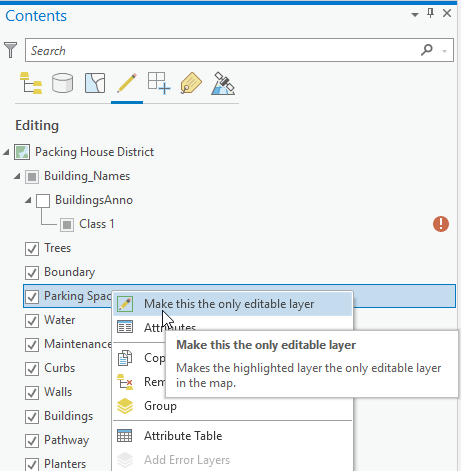Screen dimensions: 461x471
Task: Uncheck the Boundary layer checkbox
Action: [32, 273]
